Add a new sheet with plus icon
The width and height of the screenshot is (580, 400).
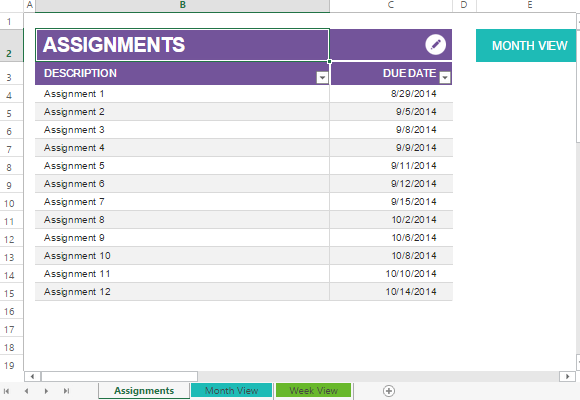[389, 391]
